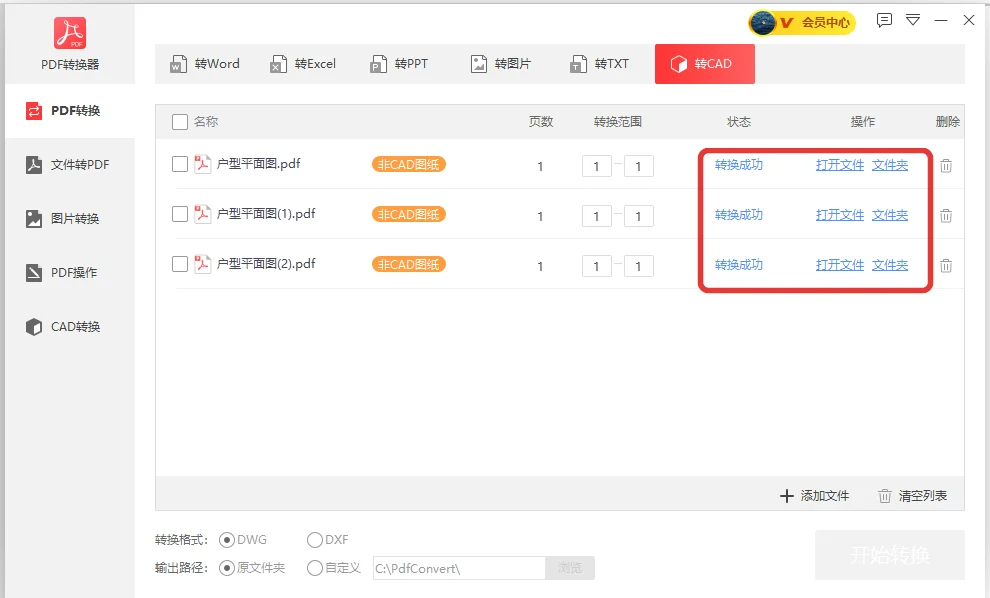Open the title bar dropdown menu triangle
Viewport: 990px width, 598px height.
(x=913, y=20)
